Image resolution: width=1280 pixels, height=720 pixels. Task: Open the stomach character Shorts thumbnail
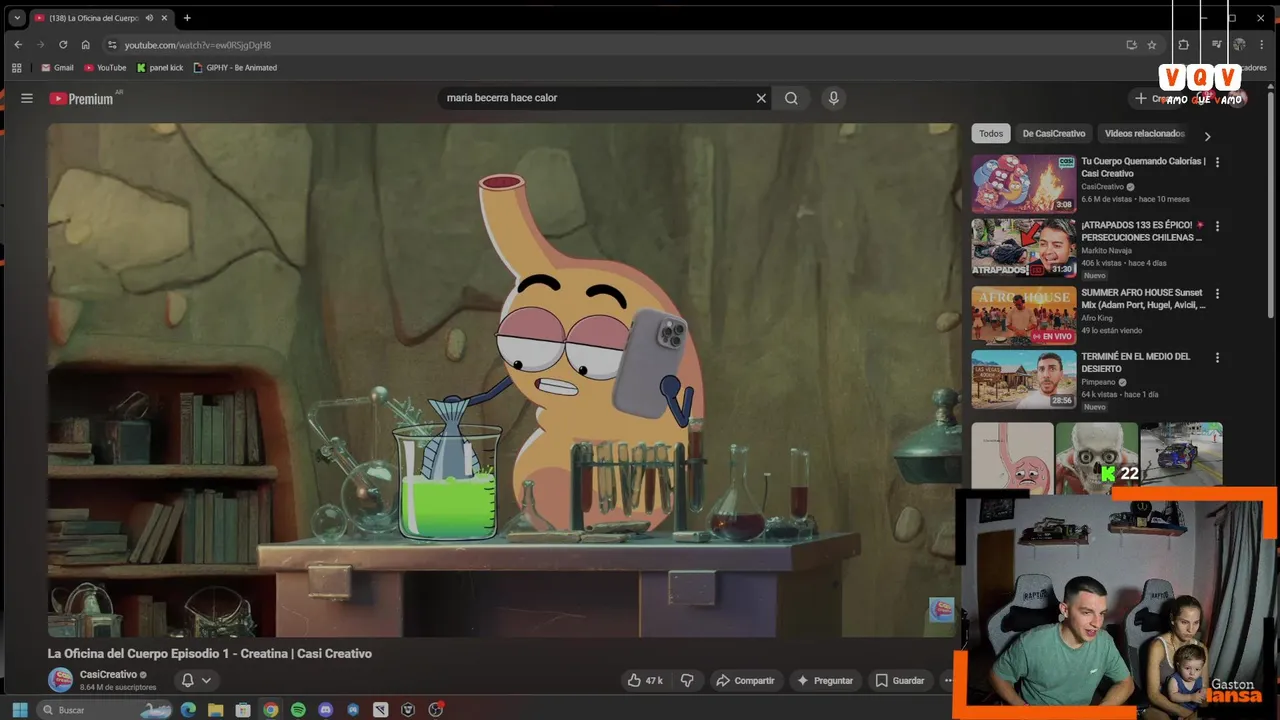(x=1012, y=455)
